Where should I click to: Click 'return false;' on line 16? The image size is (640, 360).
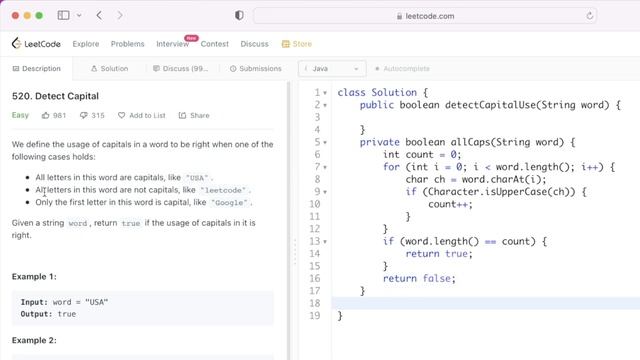click(419, 278)
